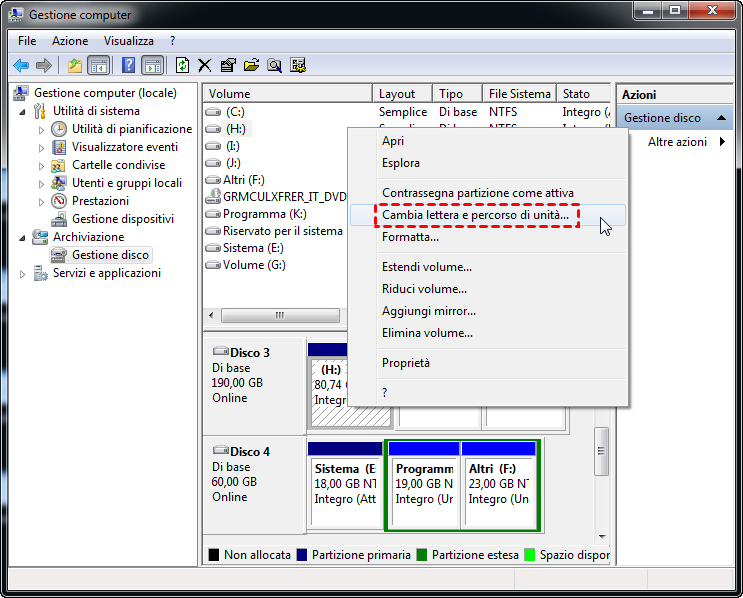Click the Non allocata legend color swatch

tap(214, 555)
